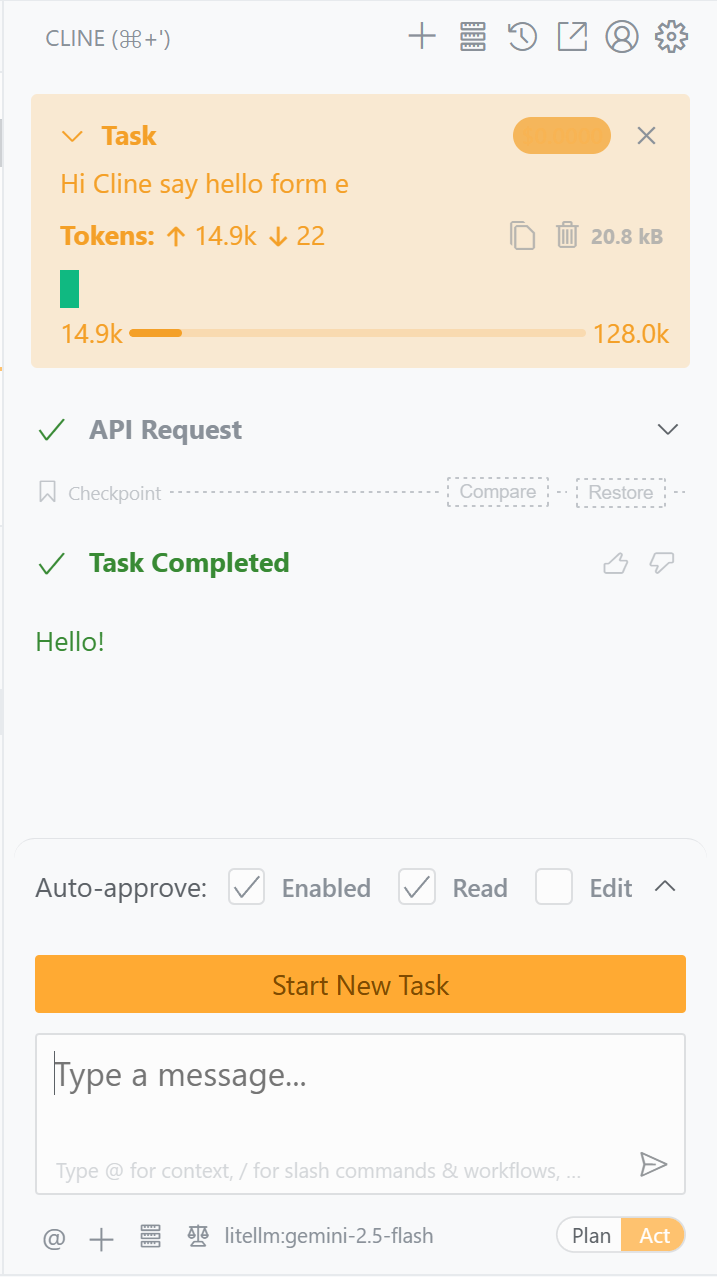Screen dimensions: 717x1277
Task: Toggle the Auto-approve Enabled checkbox
Action: pyautogui.click(x=247, y=887)
